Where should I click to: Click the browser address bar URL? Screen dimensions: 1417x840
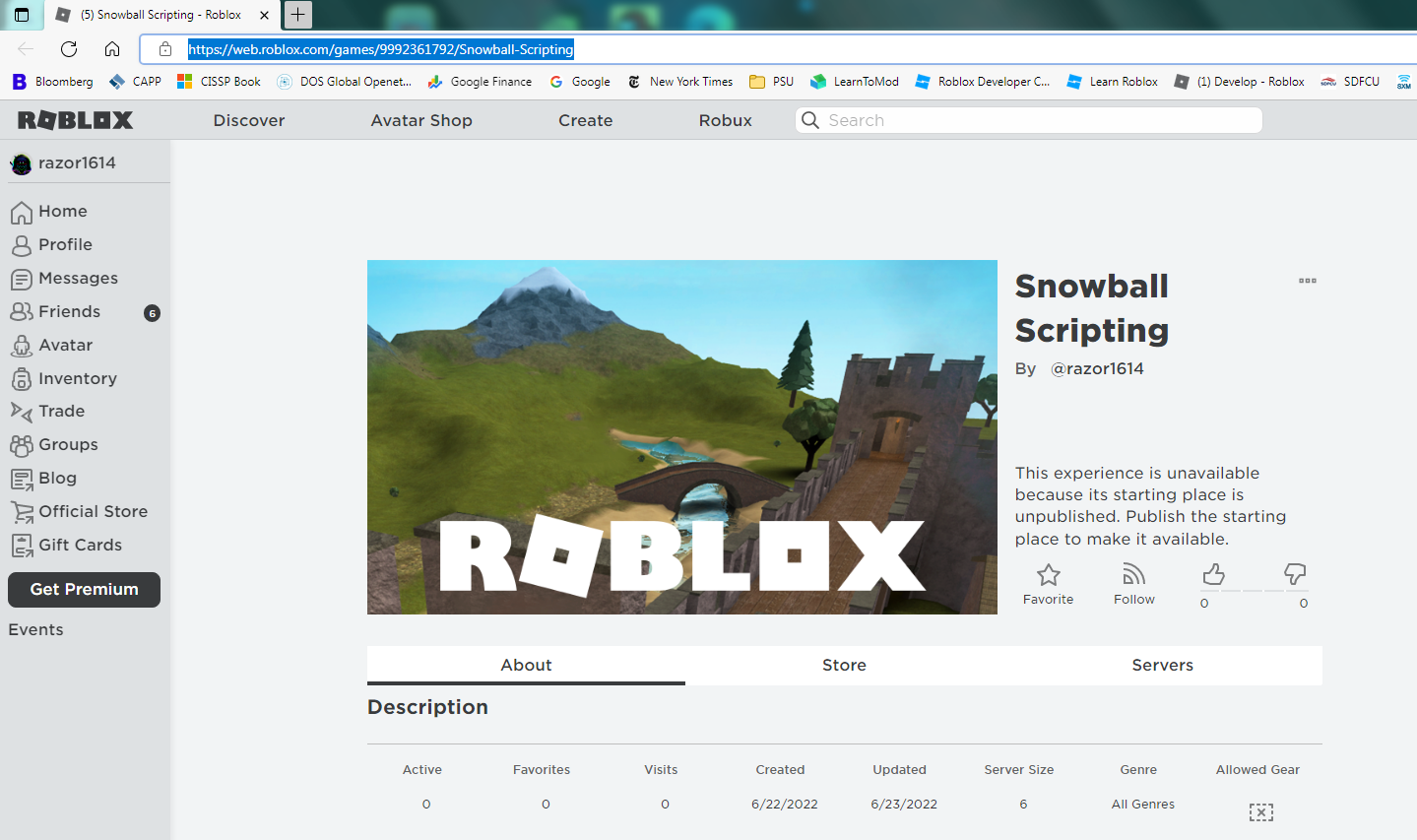[380, 49]
